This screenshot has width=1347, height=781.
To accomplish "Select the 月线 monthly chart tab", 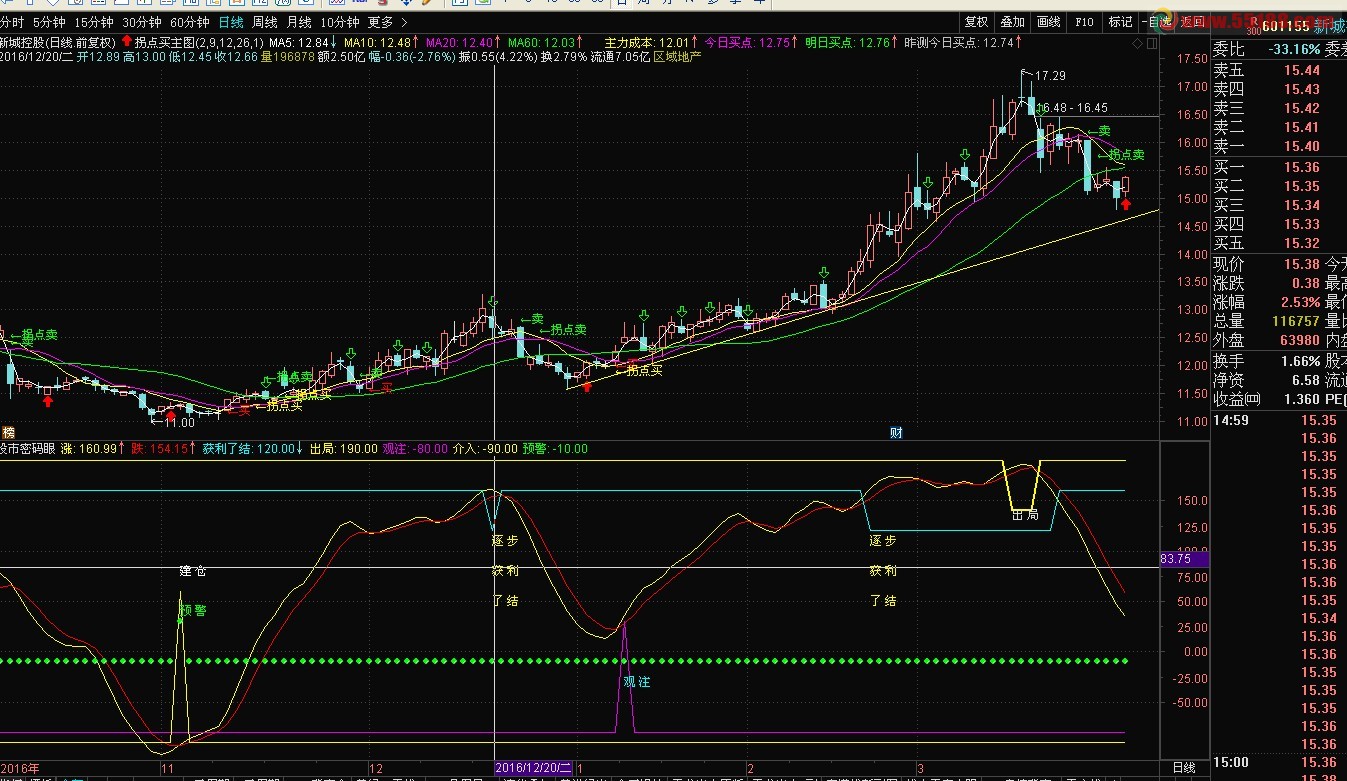I will pyautogui.click(x=299, y=22).
